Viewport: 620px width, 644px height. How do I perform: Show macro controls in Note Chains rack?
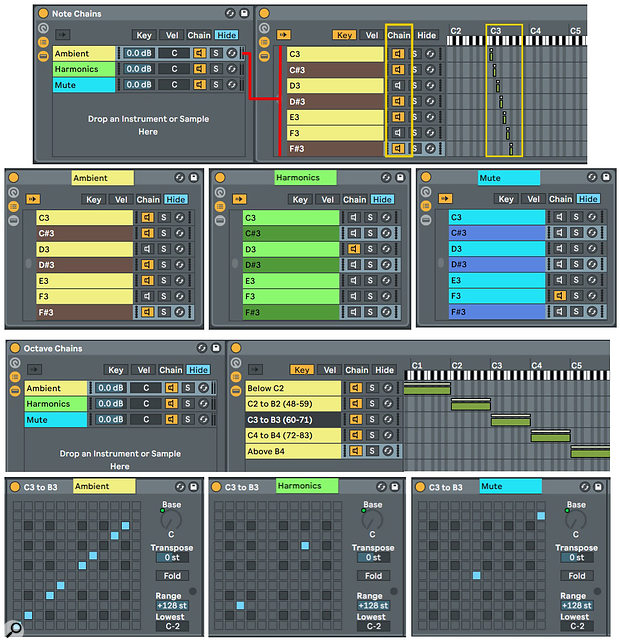click(43, 28)
